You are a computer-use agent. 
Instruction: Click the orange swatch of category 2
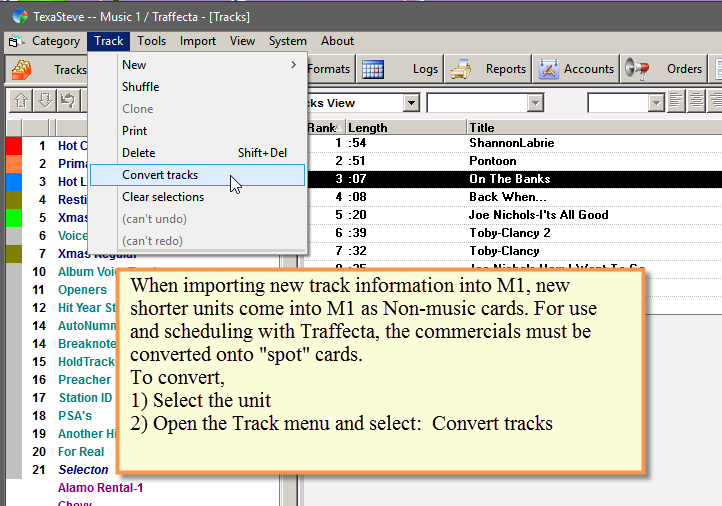tap(14, 164)
